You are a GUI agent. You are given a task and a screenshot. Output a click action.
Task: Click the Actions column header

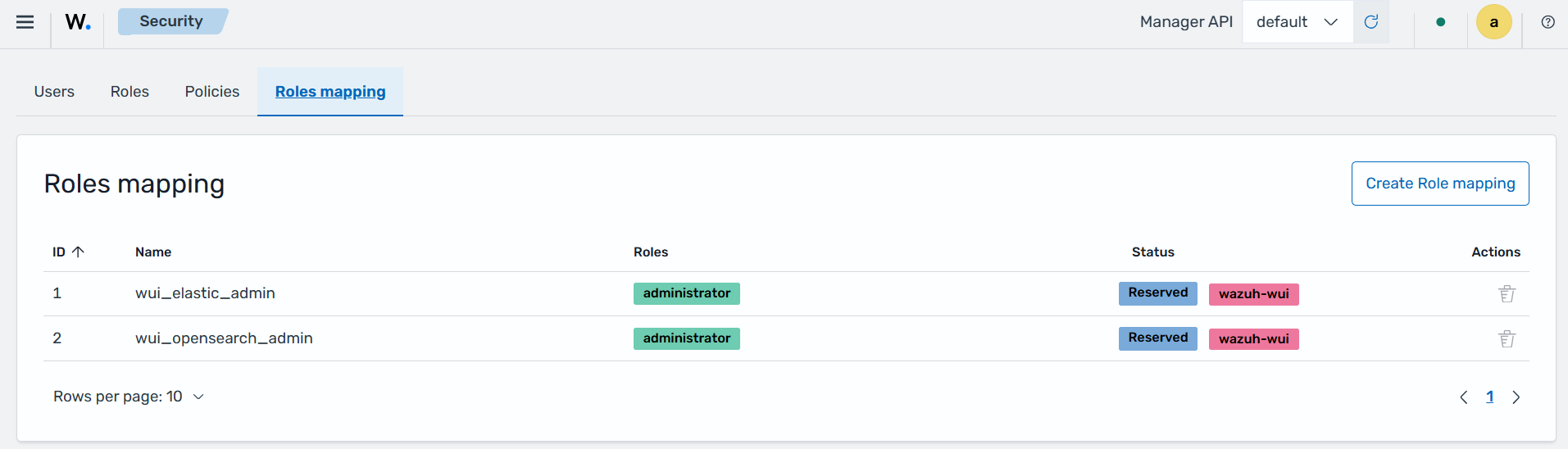pos(1496,252)
